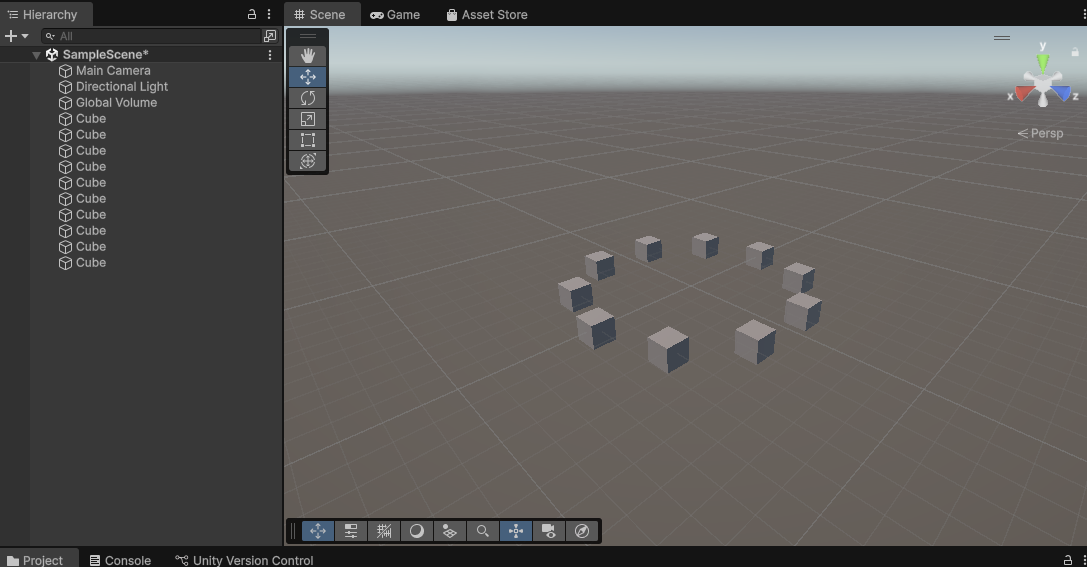Toggle the View Options overlay button

[449, 531]
